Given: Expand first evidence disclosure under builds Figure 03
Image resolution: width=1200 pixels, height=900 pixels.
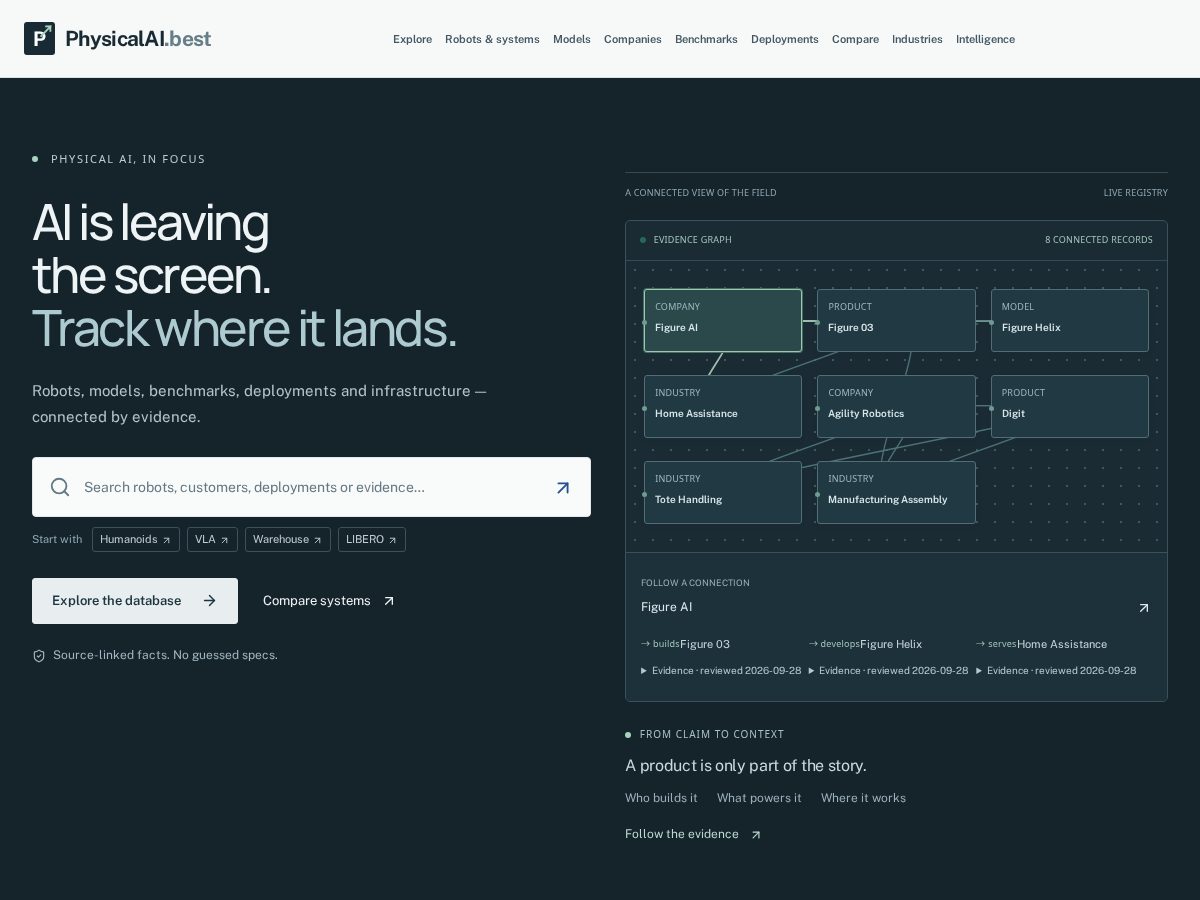Looking at the screenshot, I should [x=721, y=671].
